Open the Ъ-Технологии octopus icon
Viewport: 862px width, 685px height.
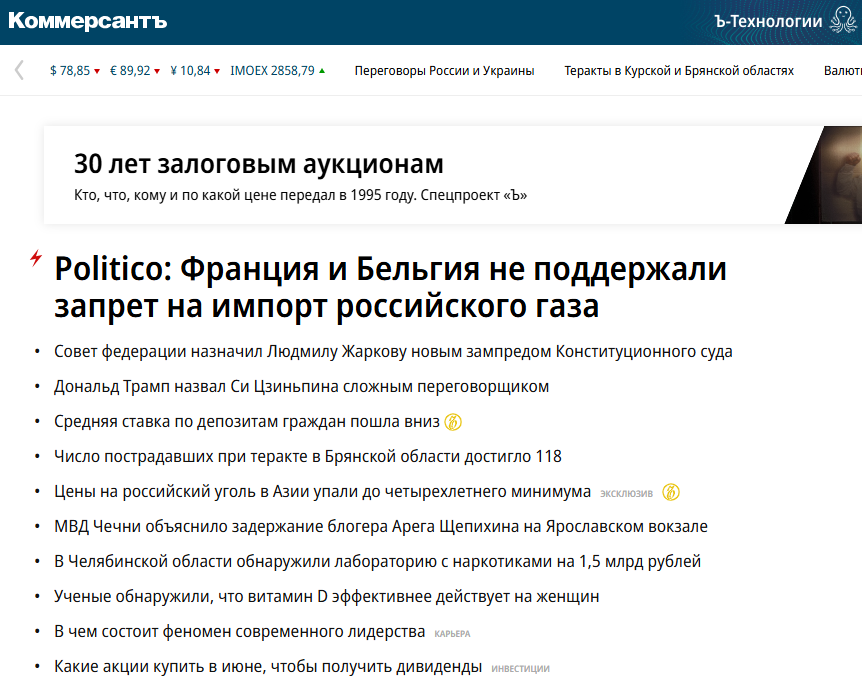coord(843,22)
